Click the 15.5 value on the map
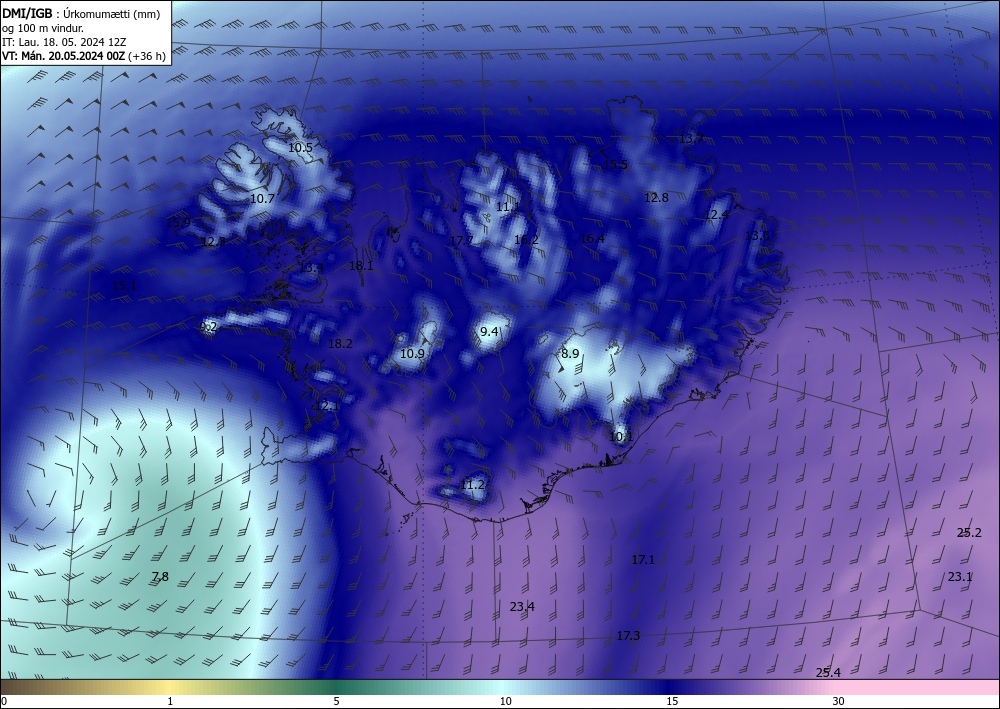This screenshot has height=709, width=1000. point(615,164)
